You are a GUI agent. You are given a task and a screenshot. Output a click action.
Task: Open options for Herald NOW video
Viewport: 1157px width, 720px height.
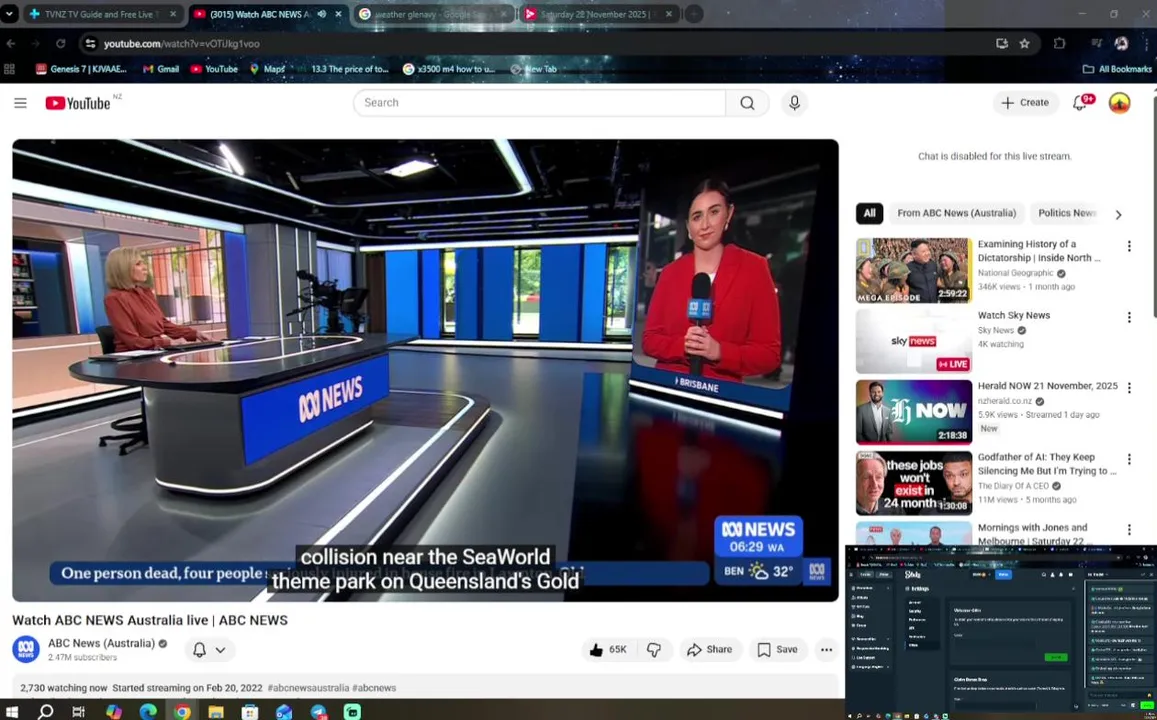tap(1129, 388)
